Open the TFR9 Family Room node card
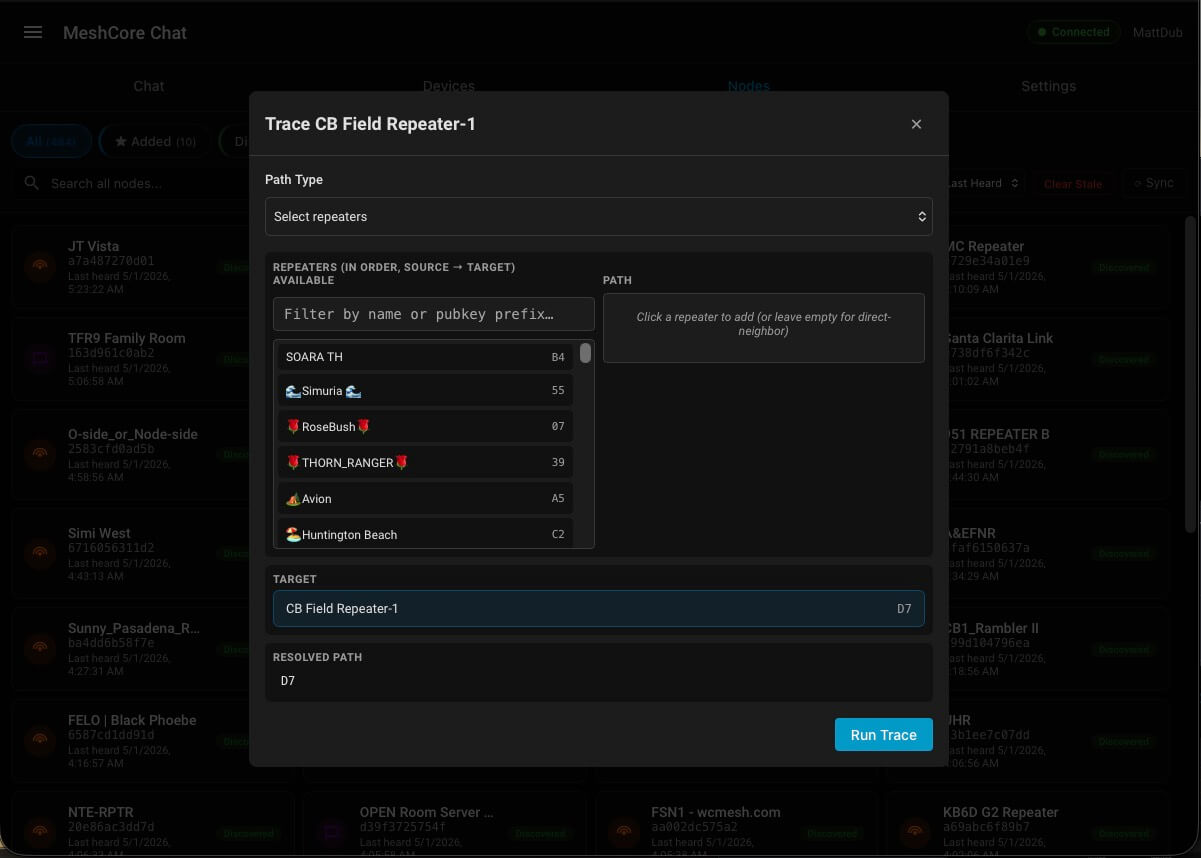The height and width of the screenshot is (858, 1201). click(132, 359)
